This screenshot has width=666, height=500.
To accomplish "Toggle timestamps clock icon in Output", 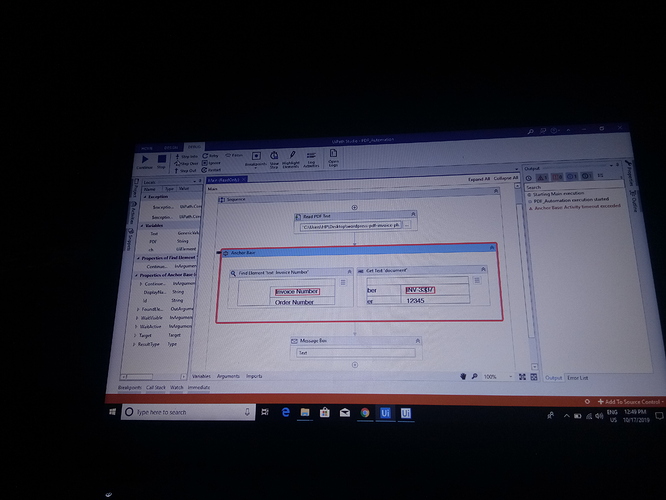I will coord(529,178).
